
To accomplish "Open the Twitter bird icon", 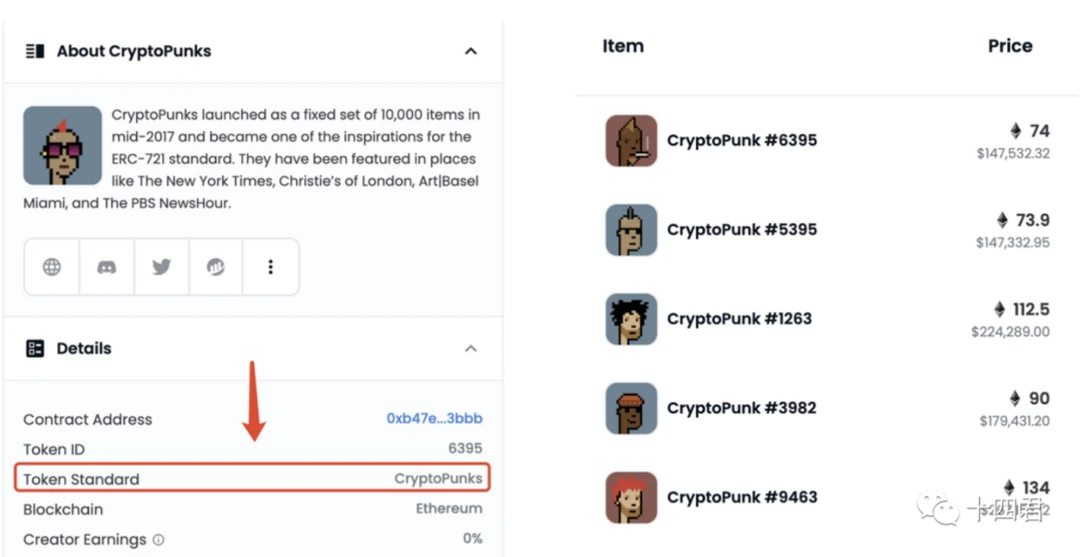I will point(161,267).
